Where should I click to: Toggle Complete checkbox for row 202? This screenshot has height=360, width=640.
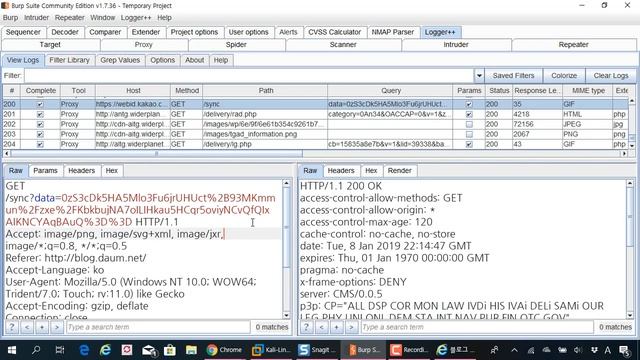[40, 124]
